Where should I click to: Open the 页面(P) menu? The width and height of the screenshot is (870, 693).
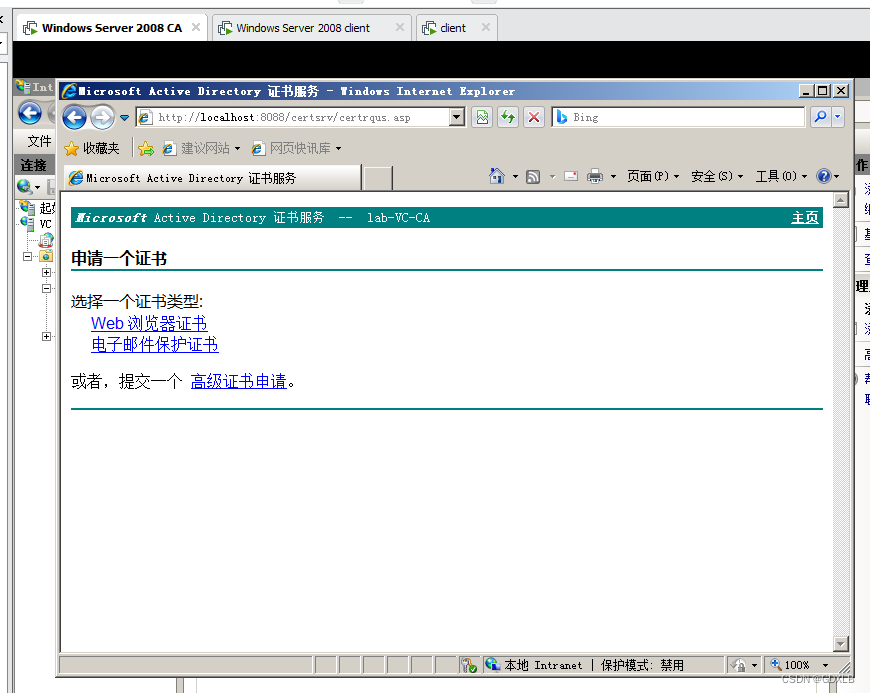653,176
